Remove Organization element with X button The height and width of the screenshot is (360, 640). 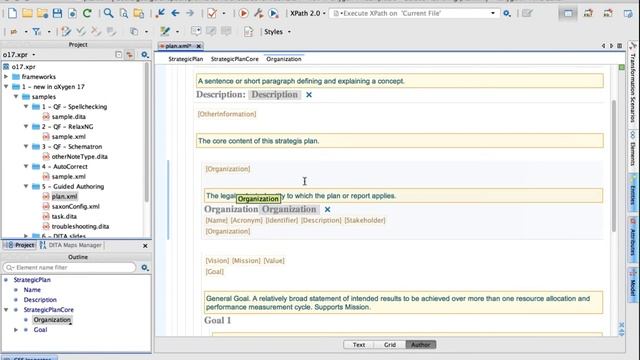click(327, 209)
